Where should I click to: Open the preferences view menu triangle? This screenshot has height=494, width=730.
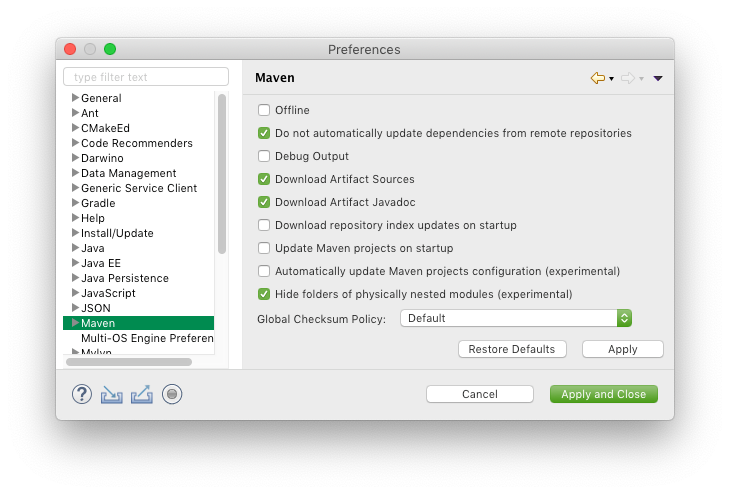658,78
